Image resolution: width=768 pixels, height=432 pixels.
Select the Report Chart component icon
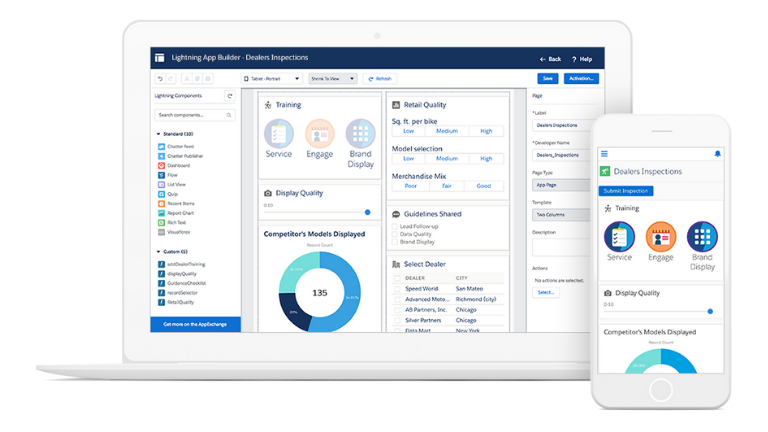pyautogui.click(x=161, y=213)
